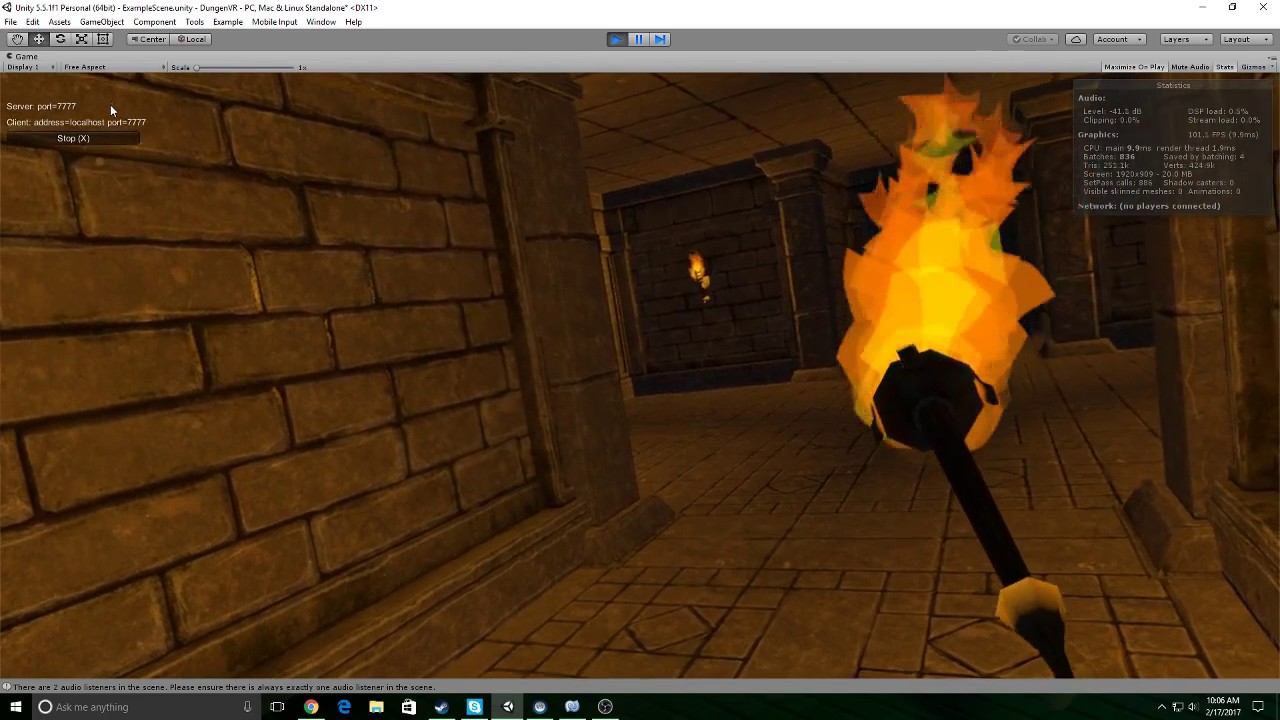
Task: Open the OBS icon on the taskbar
Action: (x=605, y=707)
